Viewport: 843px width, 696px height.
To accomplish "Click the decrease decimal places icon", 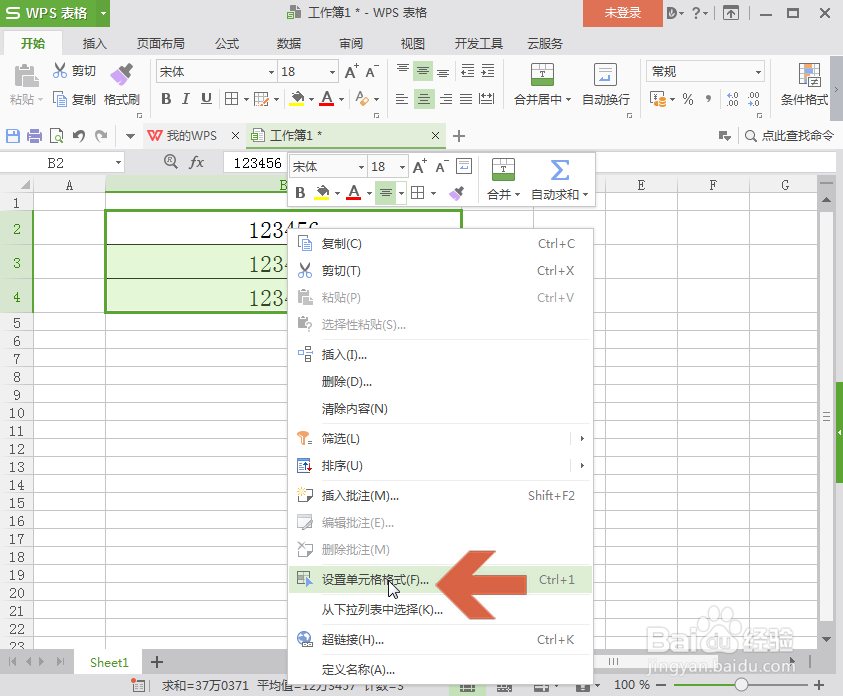I will click(754, 99).
